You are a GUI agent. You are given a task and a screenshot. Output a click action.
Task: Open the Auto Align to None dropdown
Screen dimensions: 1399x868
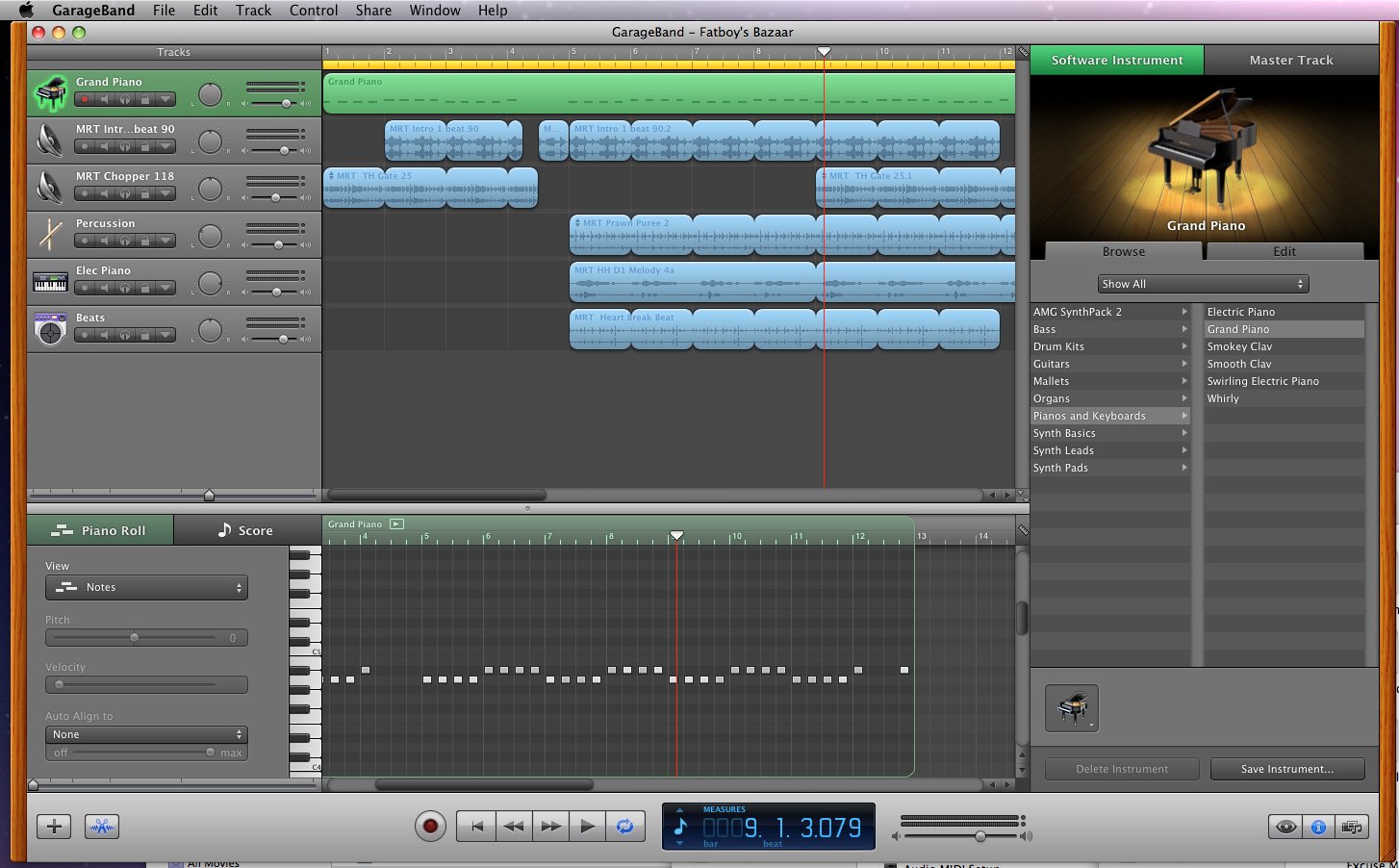point(146,734)
